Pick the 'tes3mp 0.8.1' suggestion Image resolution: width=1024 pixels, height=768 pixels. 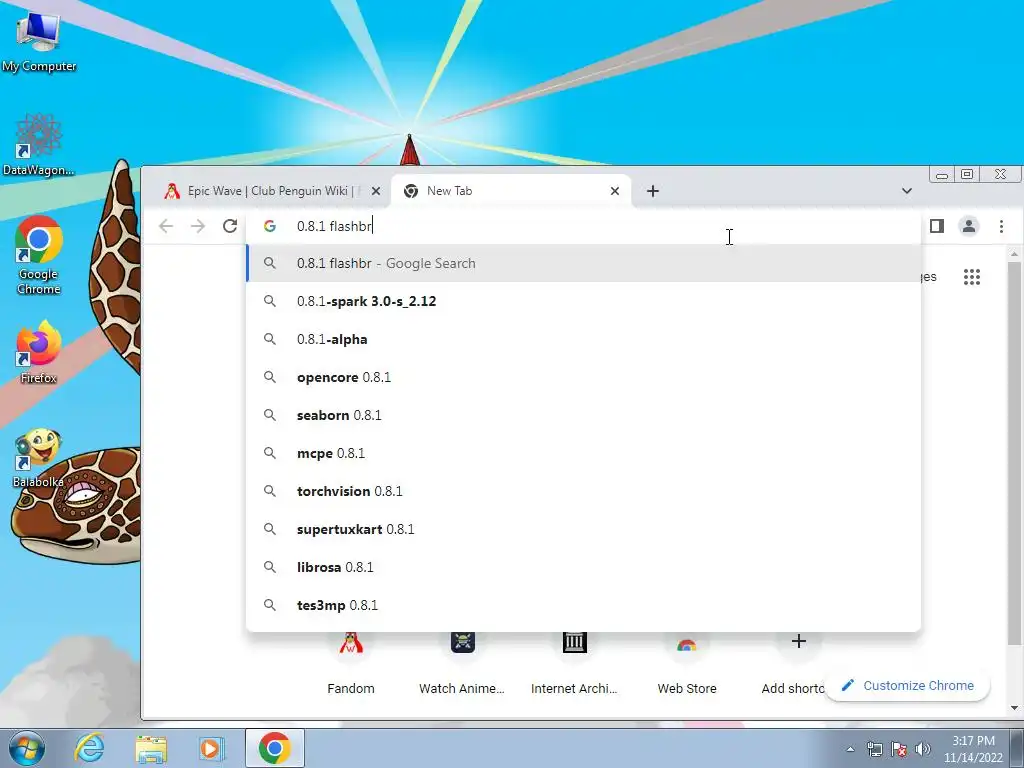(x=583, y=605)
